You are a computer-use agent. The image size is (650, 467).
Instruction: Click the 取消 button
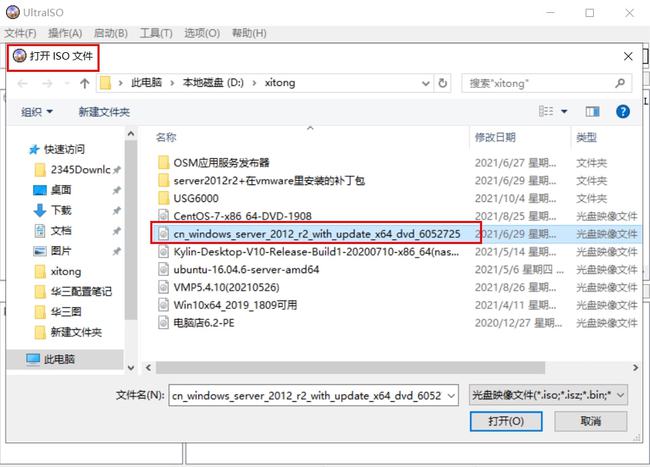click(x=590, y=421)
